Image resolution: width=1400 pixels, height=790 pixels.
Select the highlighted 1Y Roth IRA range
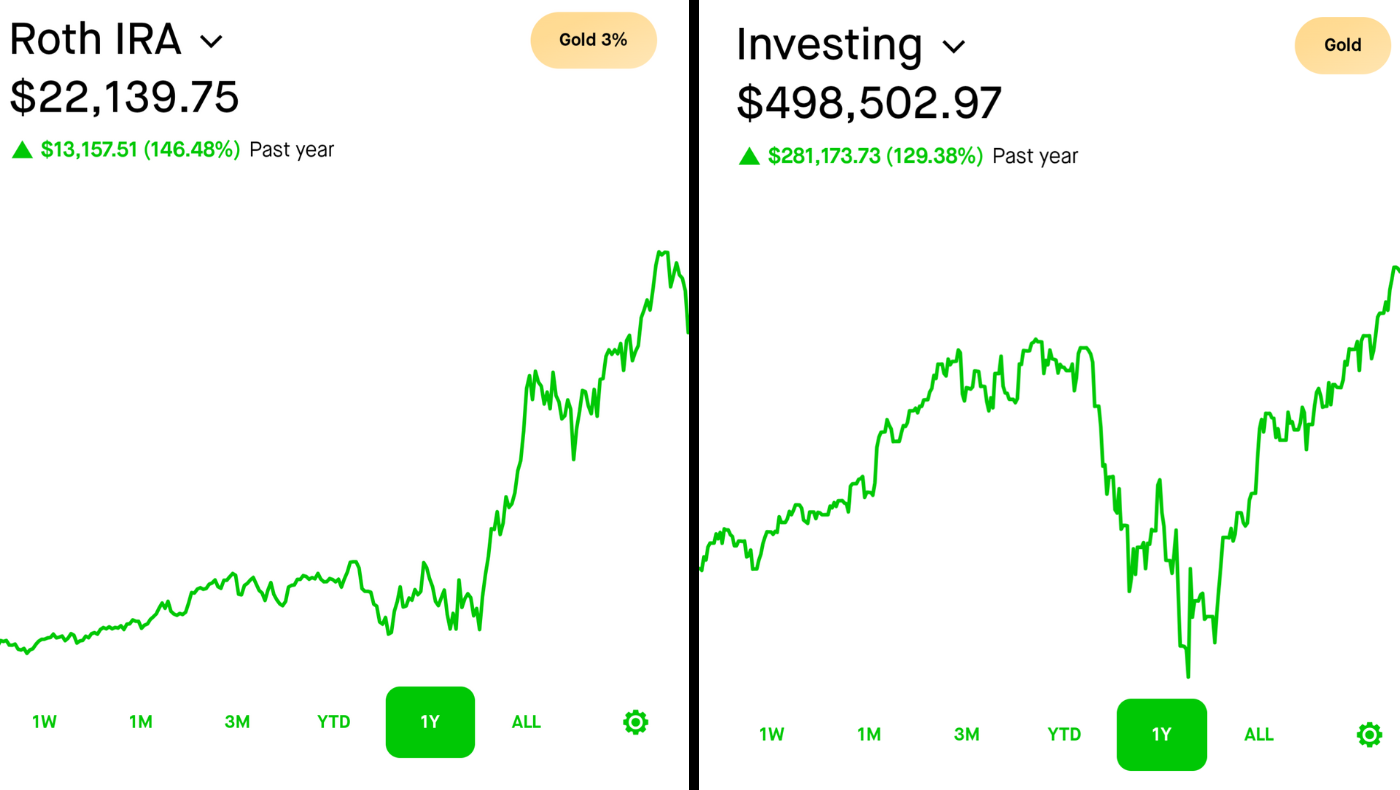coord(430,722)
